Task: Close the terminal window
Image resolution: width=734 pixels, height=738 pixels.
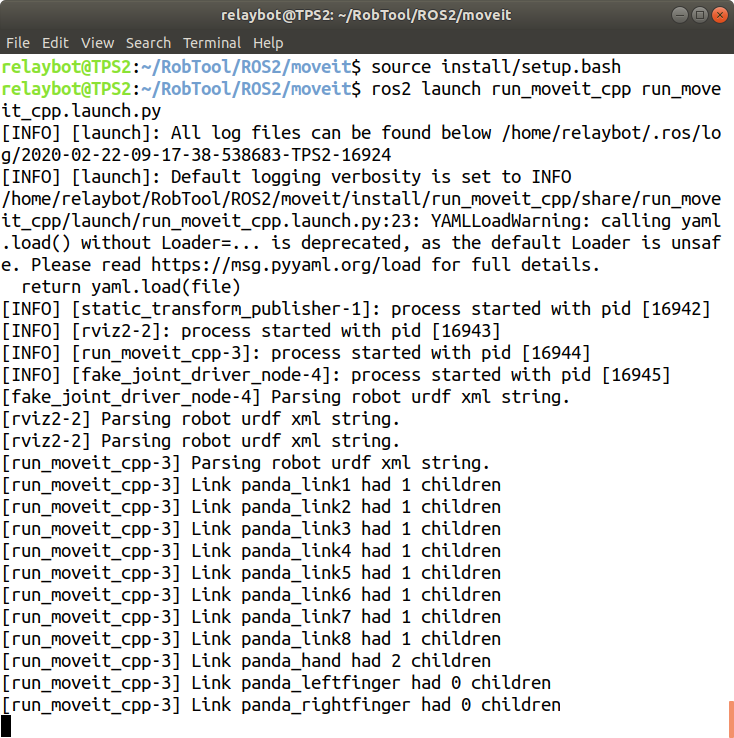Action: tap(720, 15)
